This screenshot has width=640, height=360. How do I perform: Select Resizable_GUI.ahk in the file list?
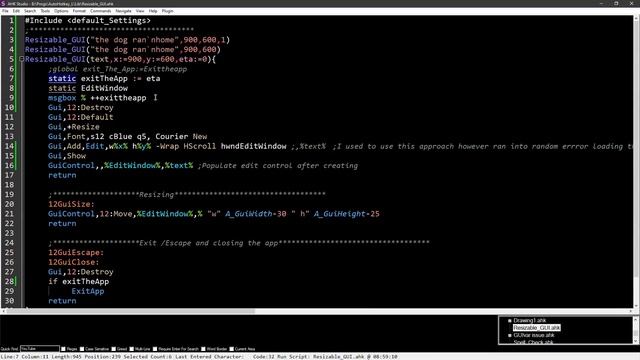click(x=537, y=328)
